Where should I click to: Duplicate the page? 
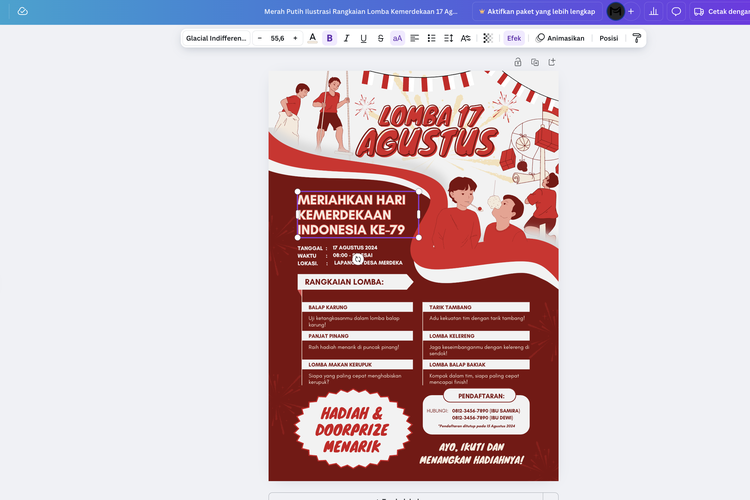click(535, 62)
